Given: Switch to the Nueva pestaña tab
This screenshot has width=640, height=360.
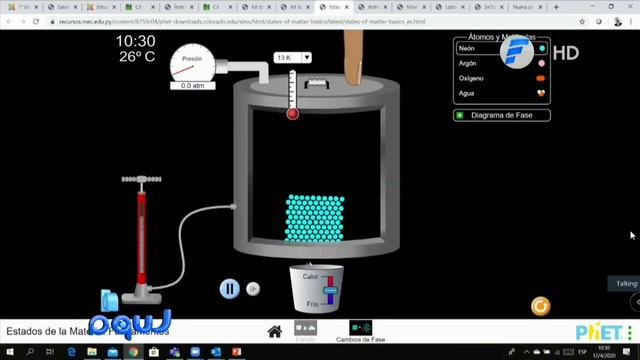Looking at the screenshot, I should click(x=528, y=7).
